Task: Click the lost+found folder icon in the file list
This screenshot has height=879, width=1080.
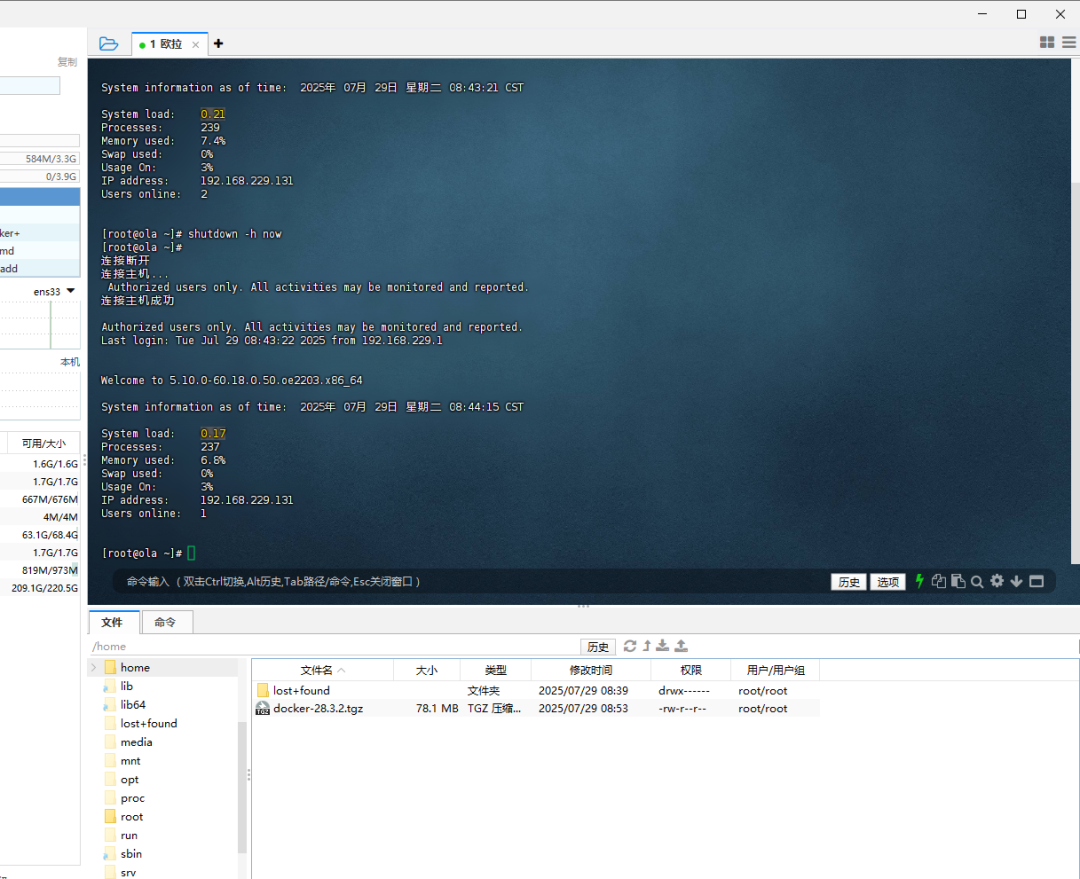Action: [x=262, y=690]
